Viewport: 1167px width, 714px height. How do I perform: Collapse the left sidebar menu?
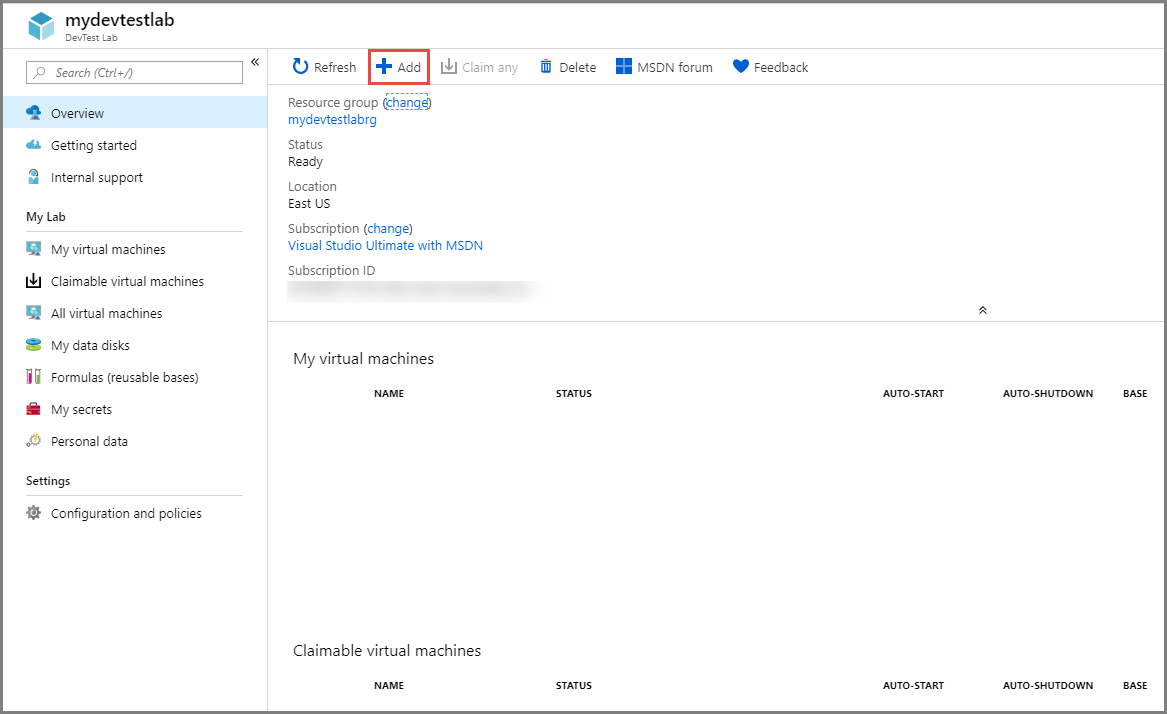tap(255, 62)
